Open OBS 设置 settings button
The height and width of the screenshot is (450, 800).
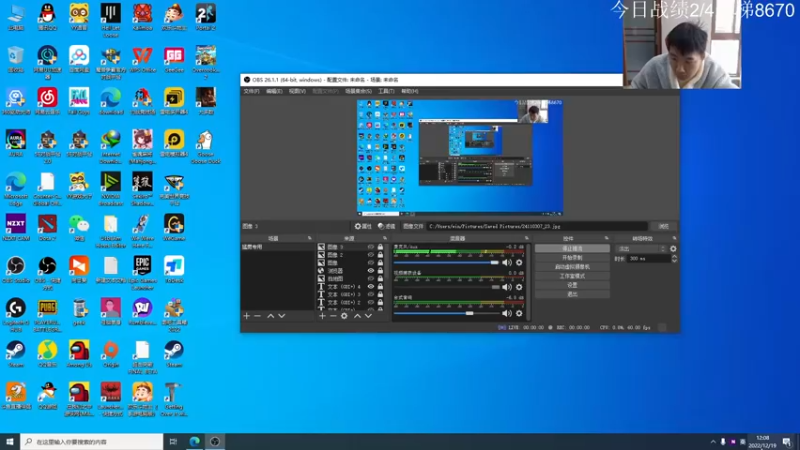pos(572,285)
